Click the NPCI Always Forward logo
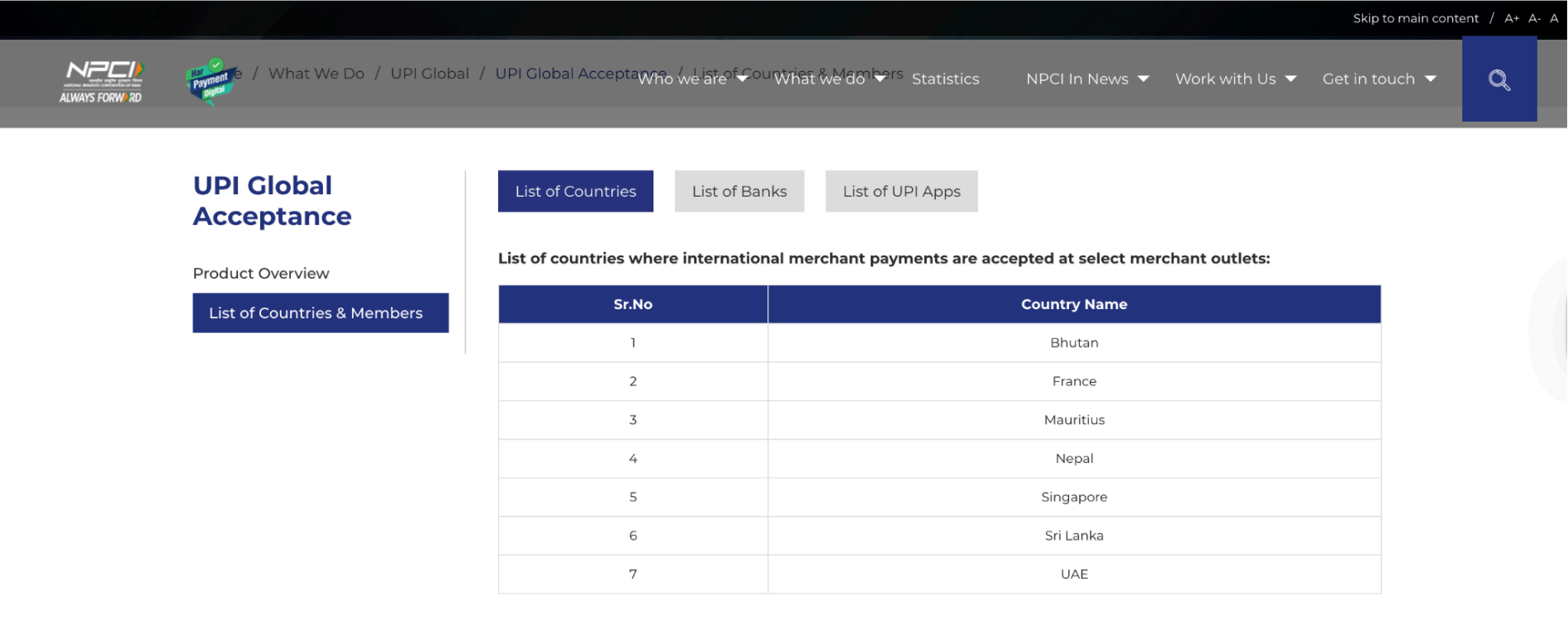This screenshot has height=620, width=1568. [x=101, y=81]
